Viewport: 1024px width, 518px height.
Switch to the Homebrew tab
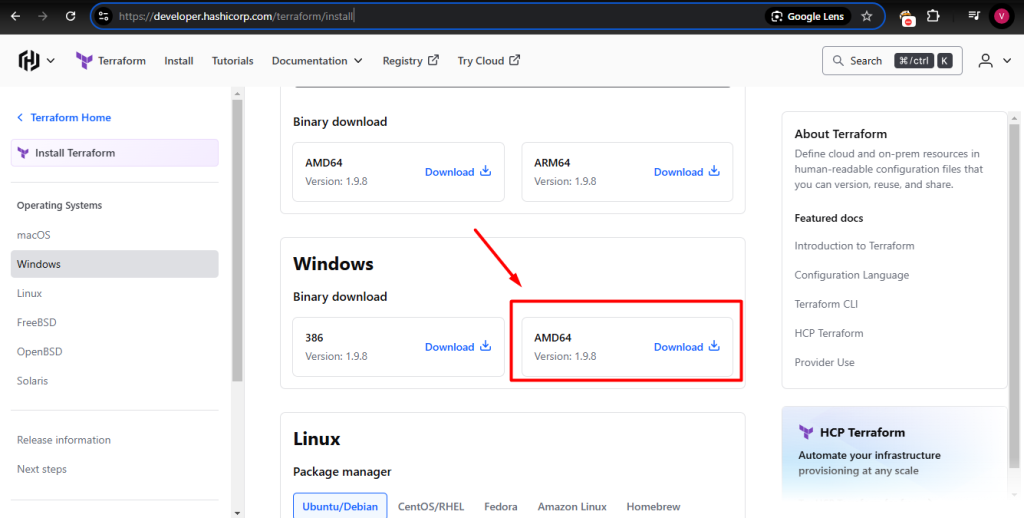653,507
